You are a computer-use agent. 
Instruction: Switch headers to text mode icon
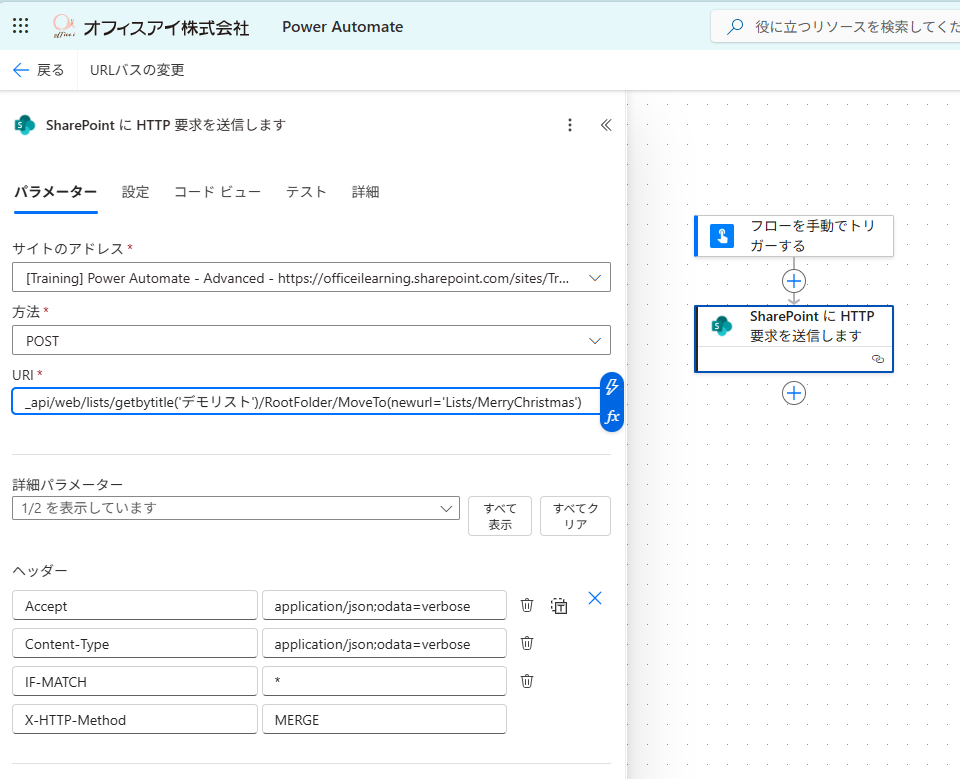pos(559,605)
